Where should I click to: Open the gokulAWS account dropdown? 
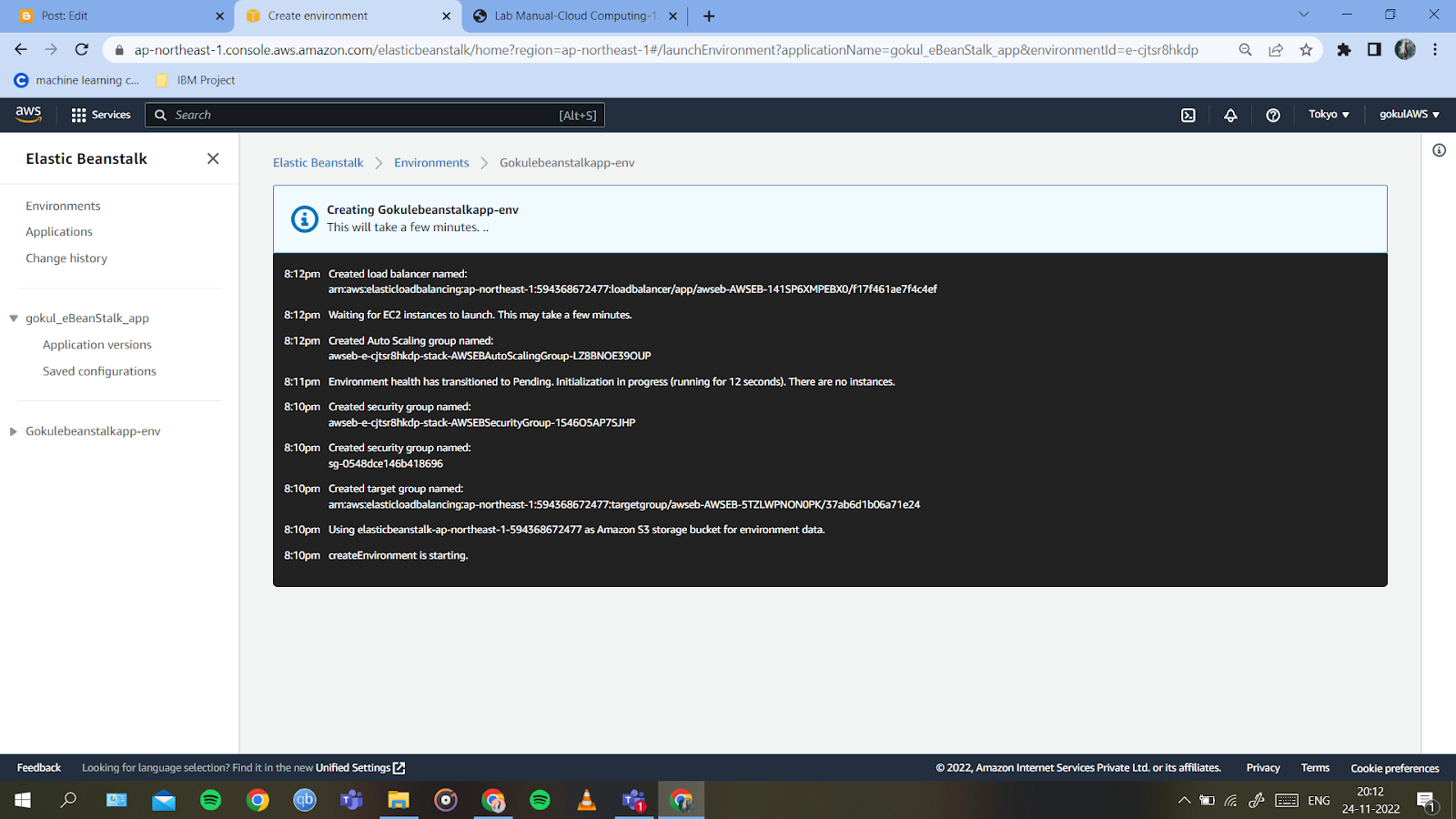coord(1409,115)
